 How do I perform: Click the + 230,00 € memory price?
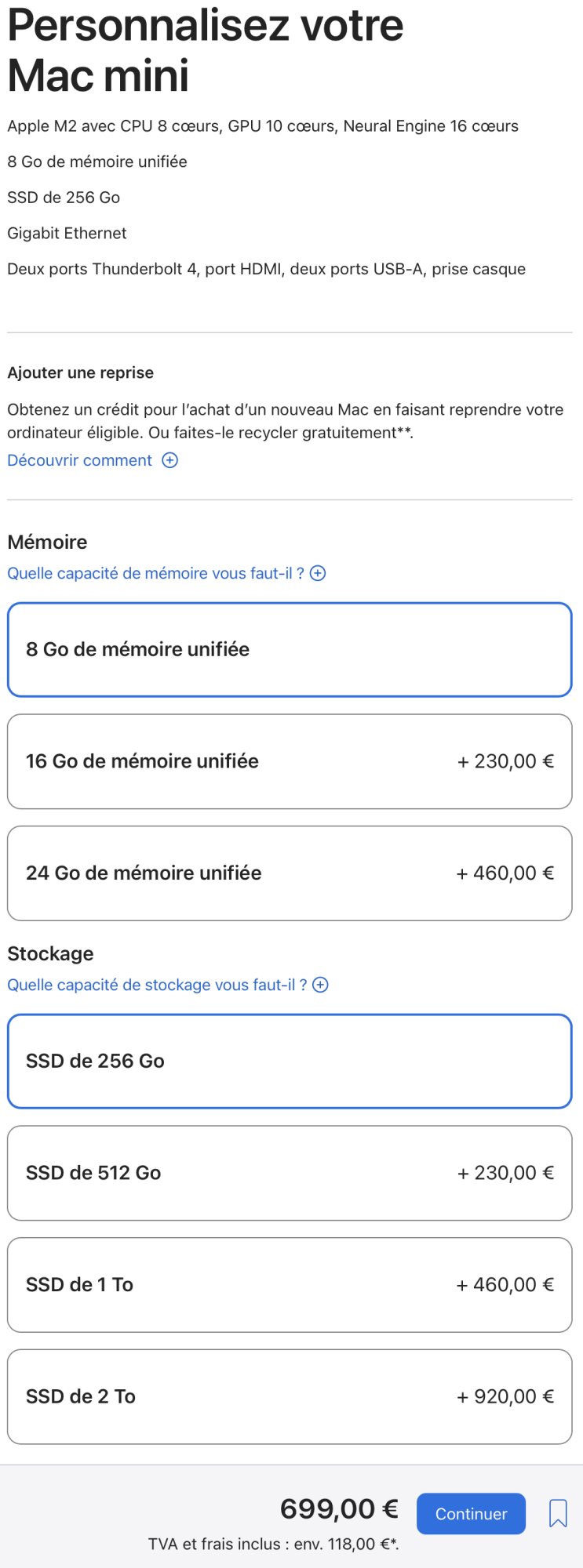pos(506,761)
